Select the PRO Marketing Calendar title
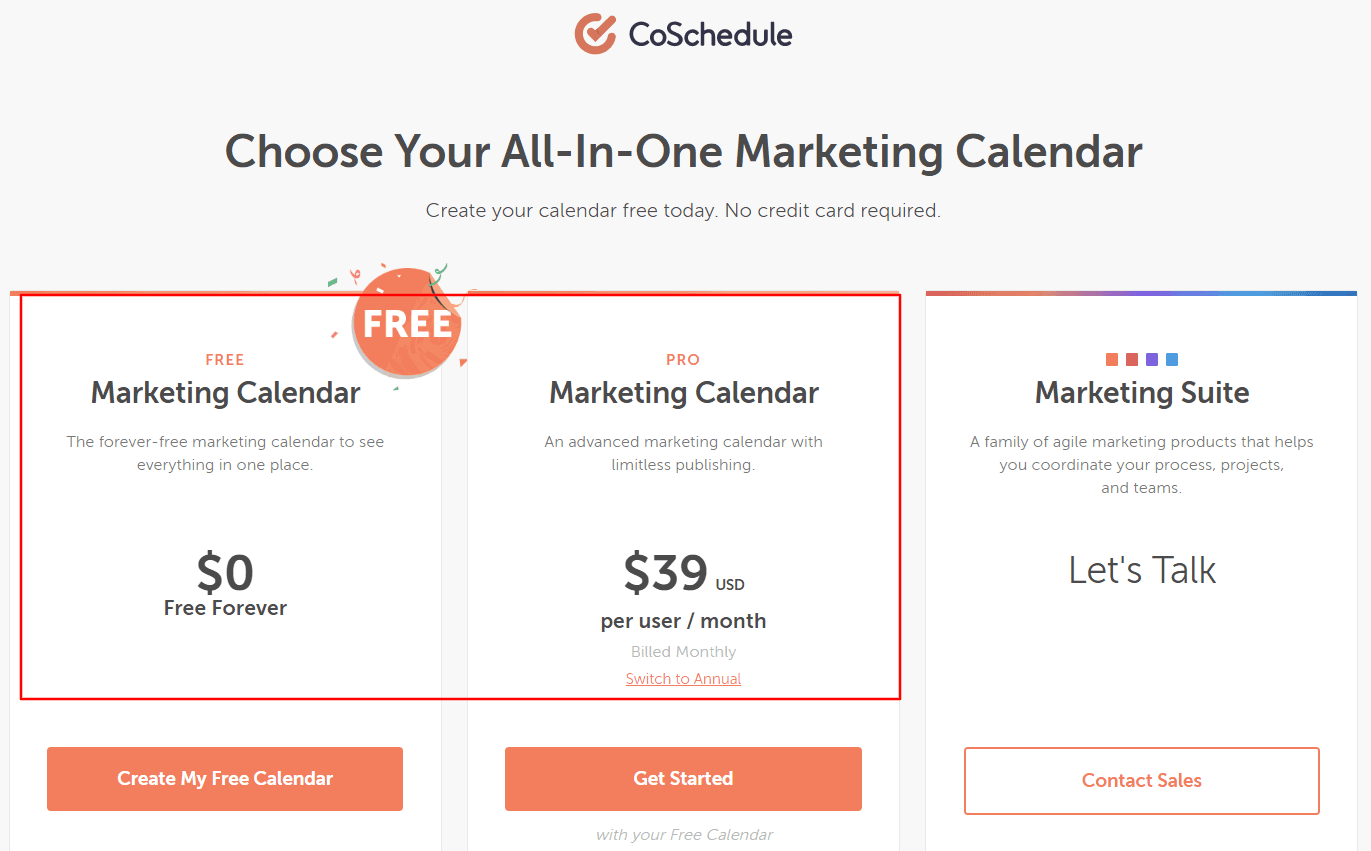 [684, 393]
